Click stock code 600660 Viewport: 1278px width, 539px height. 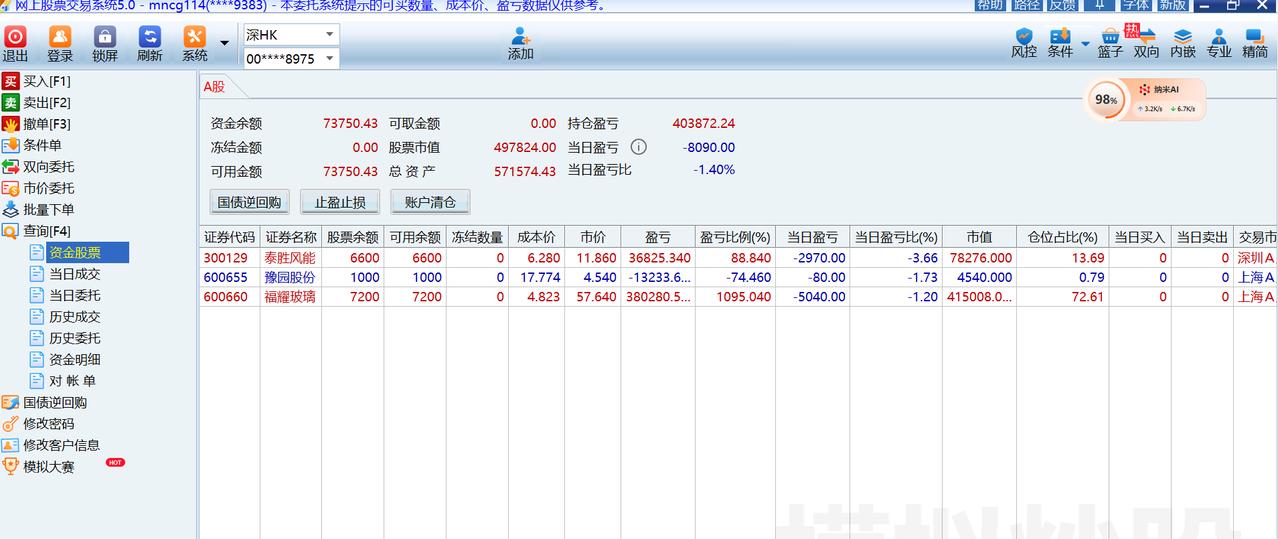226,296
